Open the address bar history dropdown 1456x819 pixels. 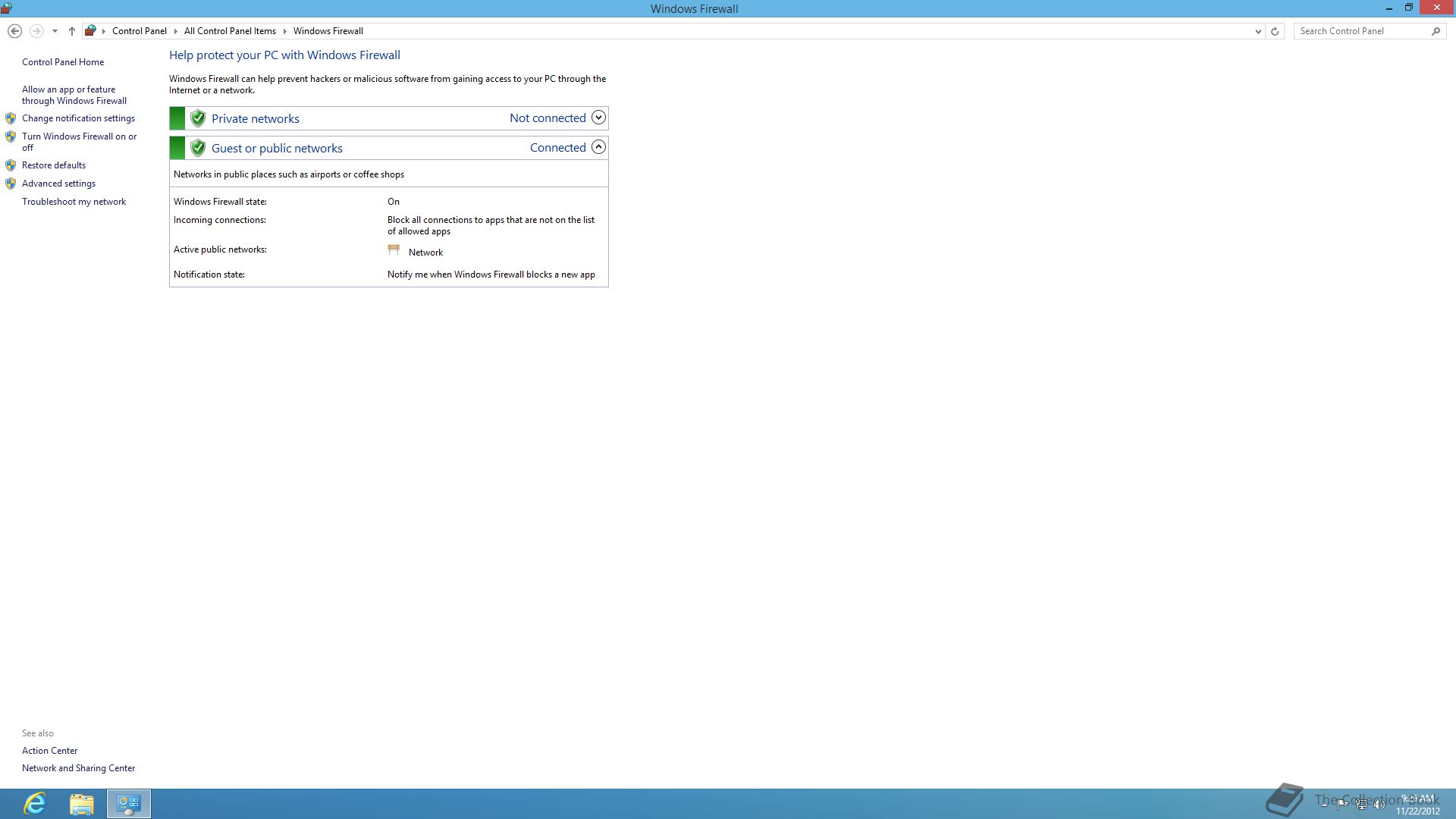(x=1258, y=31)
